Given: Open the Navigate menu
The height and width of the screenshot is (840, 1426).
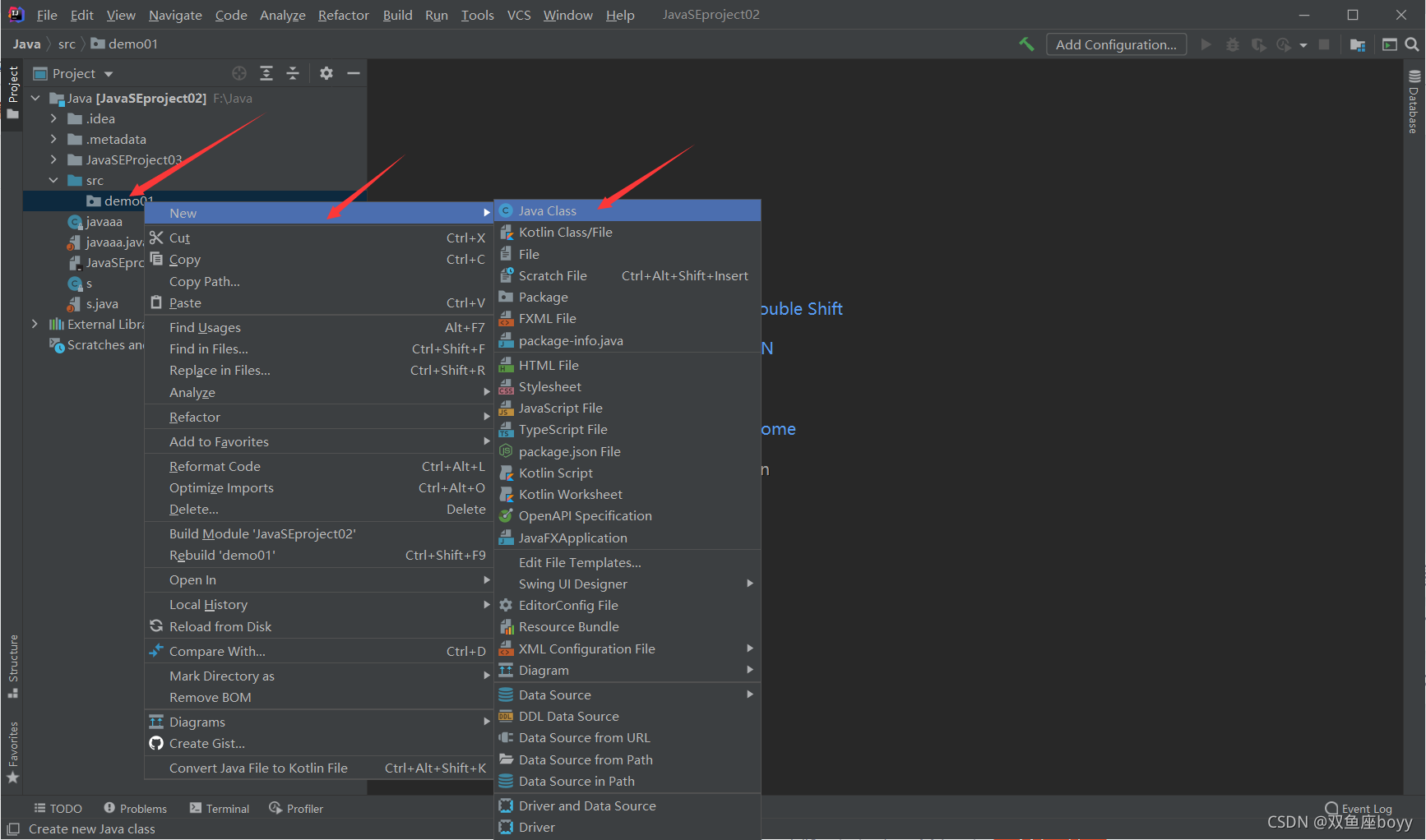Looking at the screenshot, I should coord(175,15).
